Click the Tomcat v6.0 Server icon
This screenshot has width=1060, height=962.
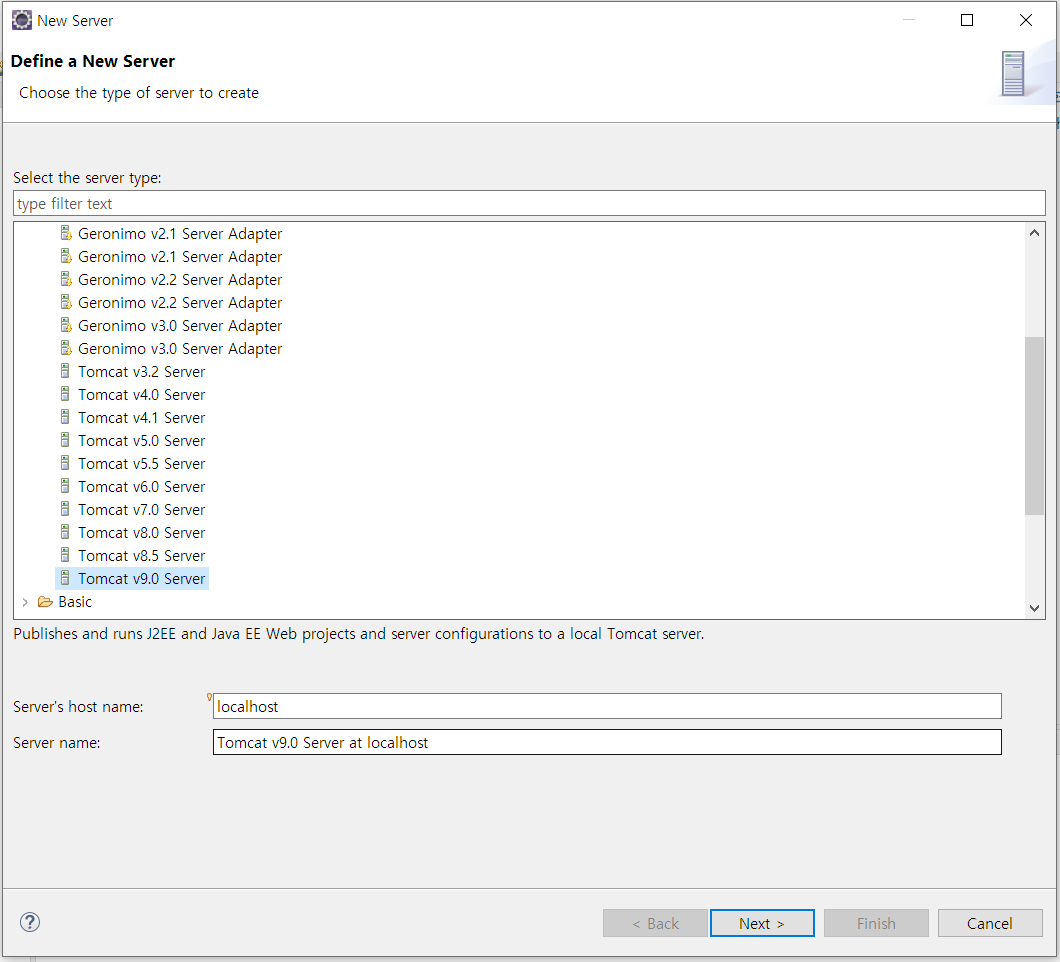[x=65, y=486]
